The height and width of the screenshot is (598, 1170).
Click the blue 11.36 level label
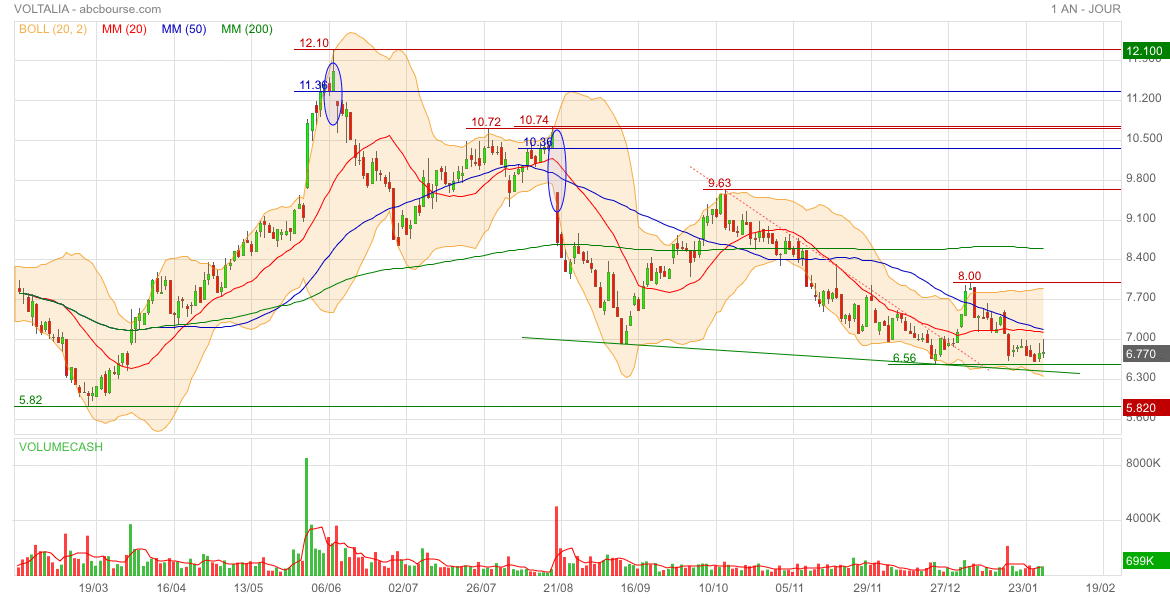point(313,85)
